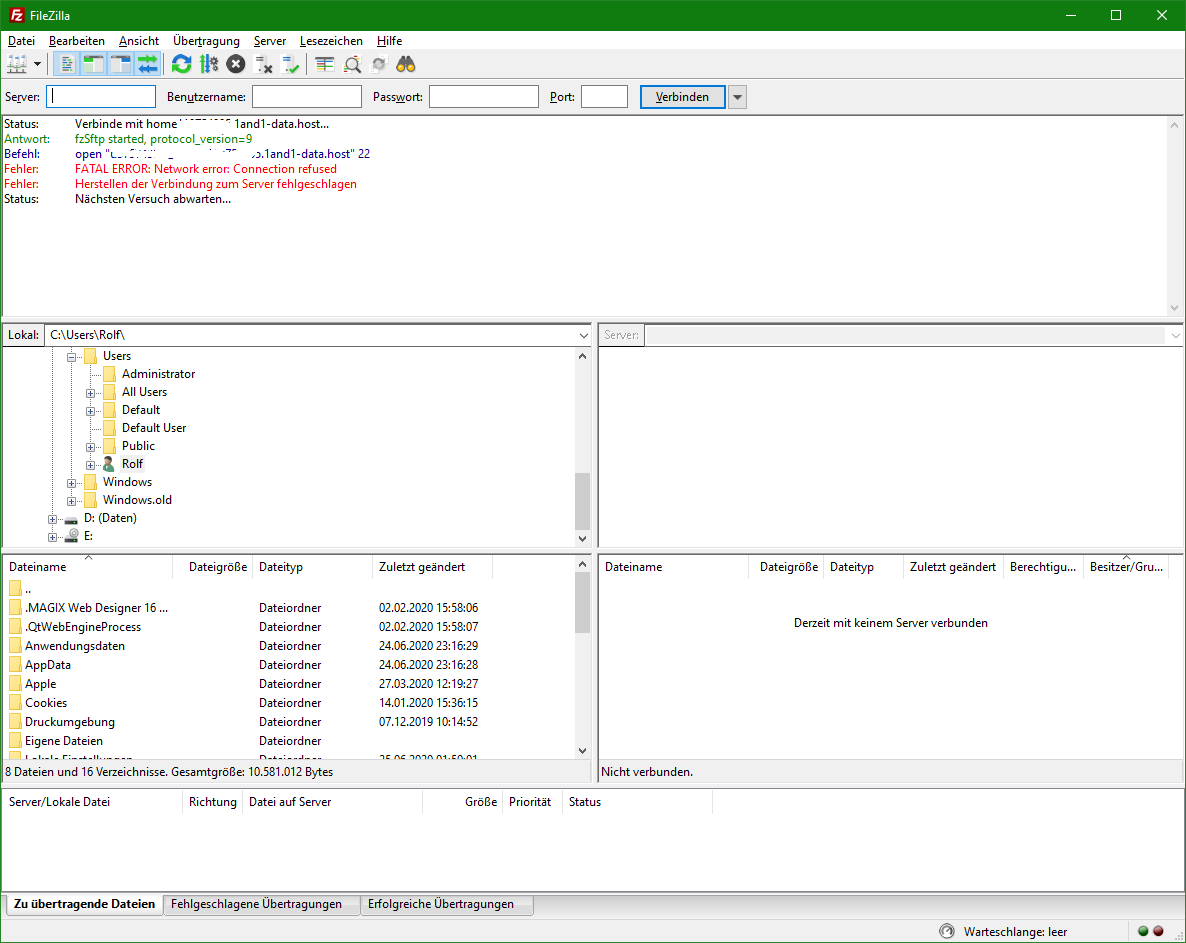Collapse the Users folder tree node
The height and width of the screenshot is (943, 1186).
pos(71,357)
